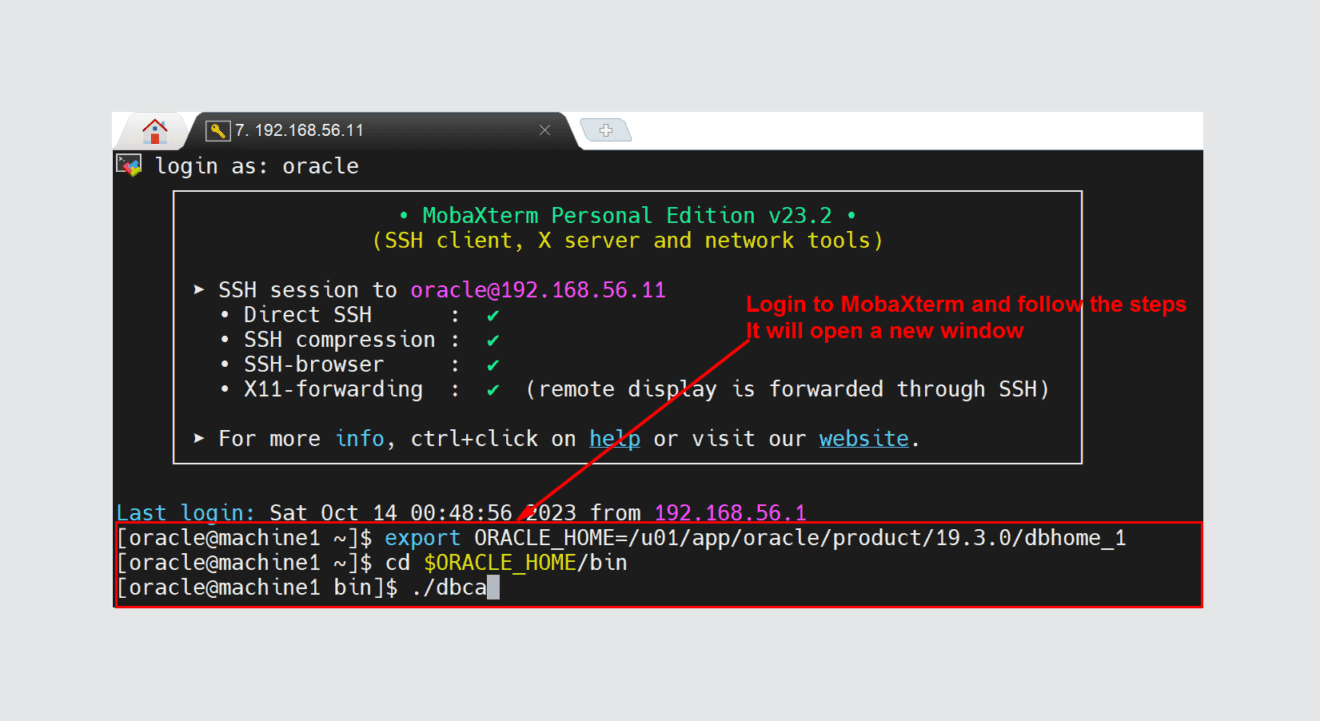
Task: Toggle the X11-forwarding checkmark
Action: coord(491,389)
